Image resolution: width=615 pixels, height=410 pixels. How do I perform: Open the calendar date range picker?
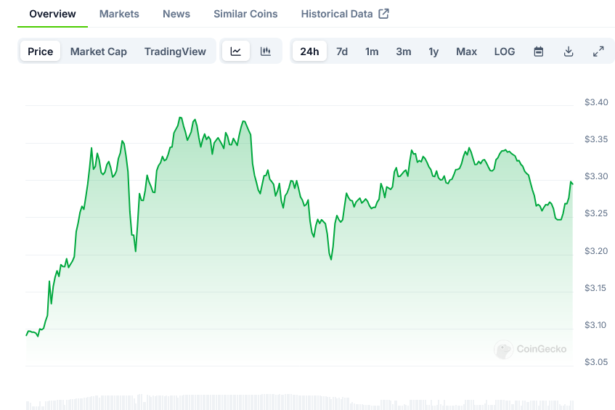[538, 52]
